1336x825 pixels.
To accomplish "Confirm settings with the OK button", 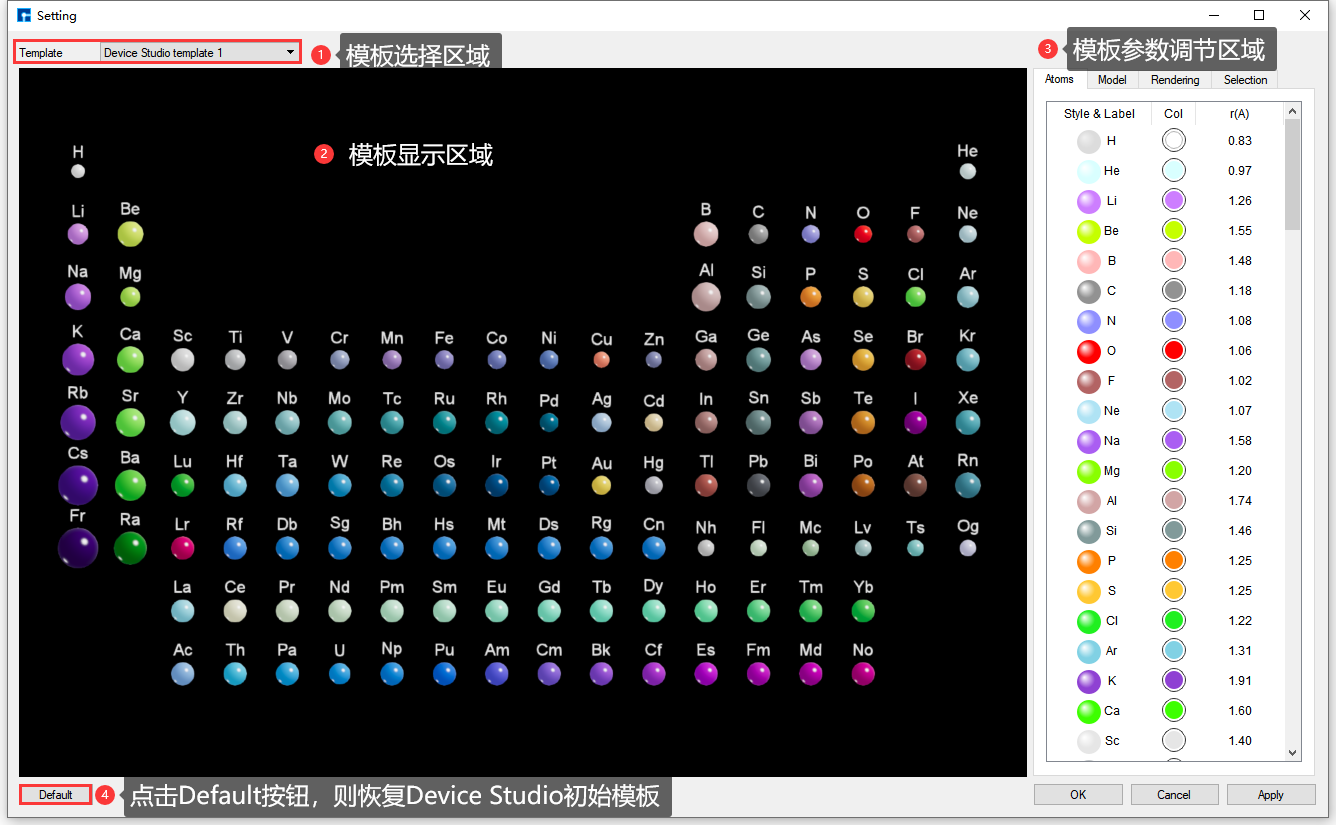I will pyautogui.click(x=1078, y=794).
